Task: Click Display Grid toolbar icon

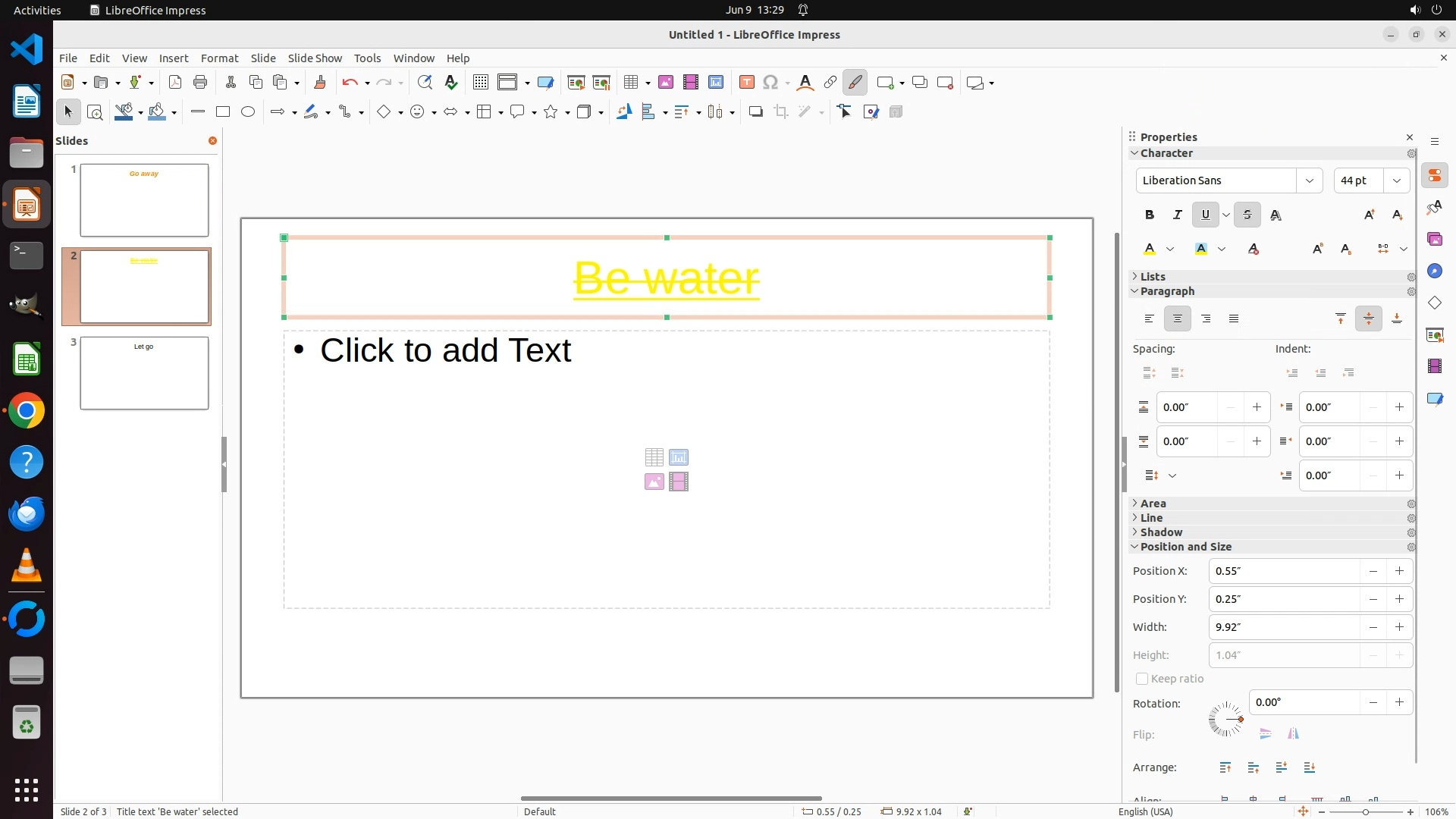Action: pos(480,83)
